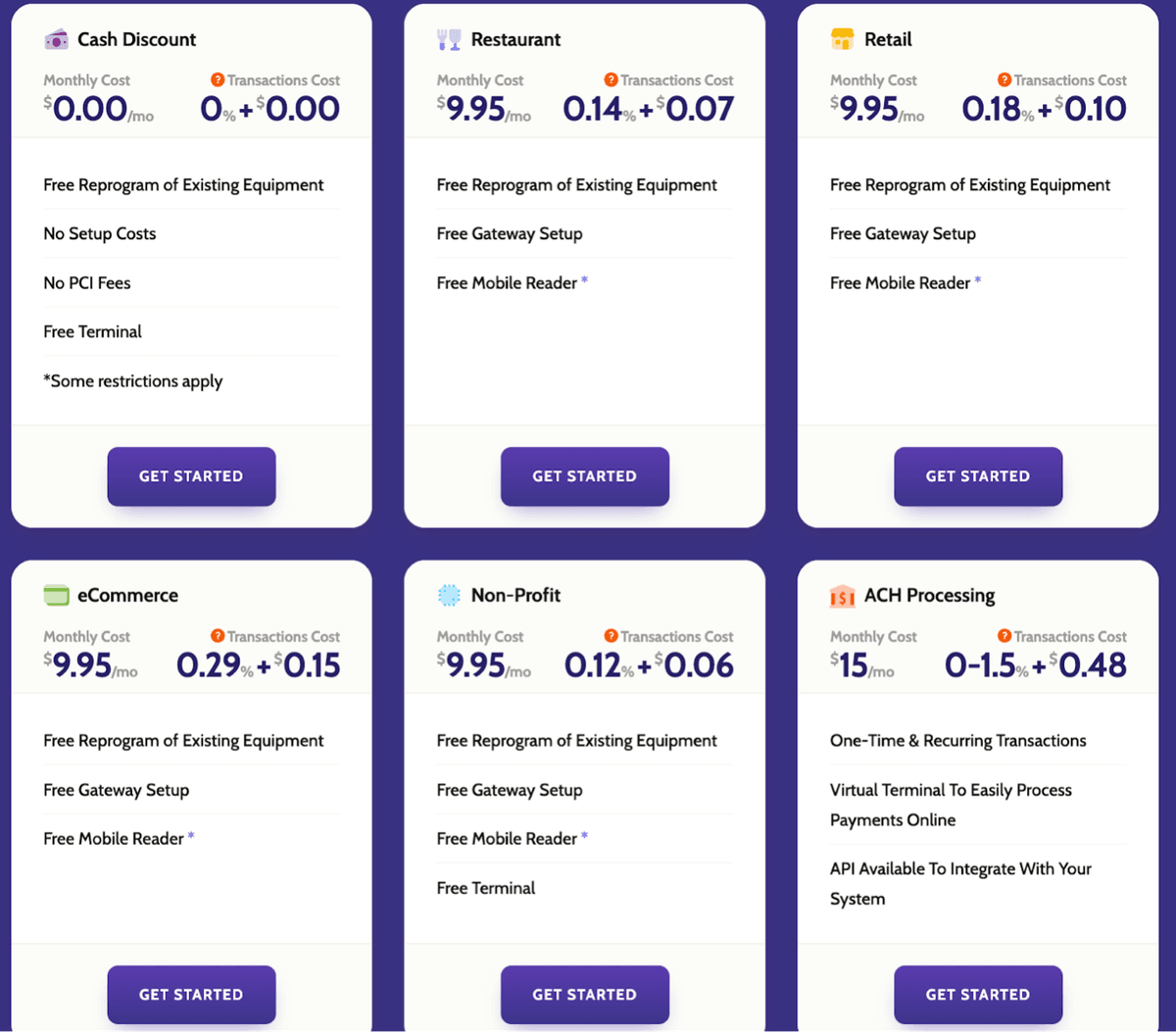Click the Non-Profit snowflake icon
The width and height of the screenshot is (1176, 1035).
[x=450, y=595]
